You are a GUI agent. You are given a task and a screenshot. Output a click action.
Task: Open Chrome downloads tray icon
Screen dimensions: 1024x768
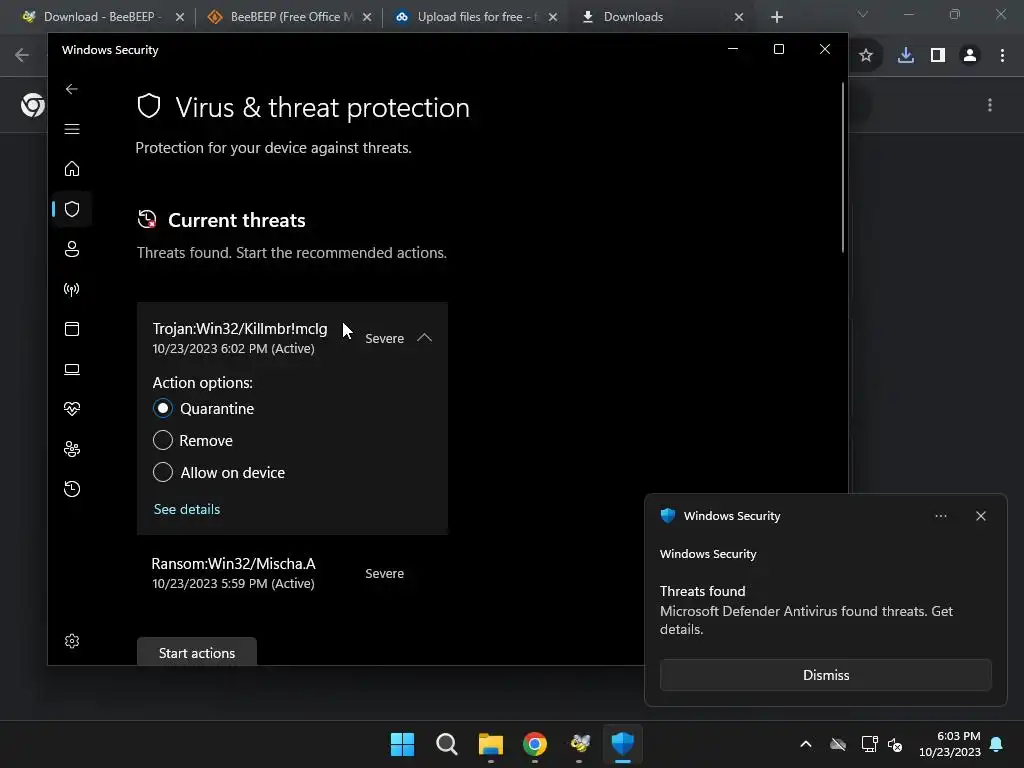coord(906,56)
